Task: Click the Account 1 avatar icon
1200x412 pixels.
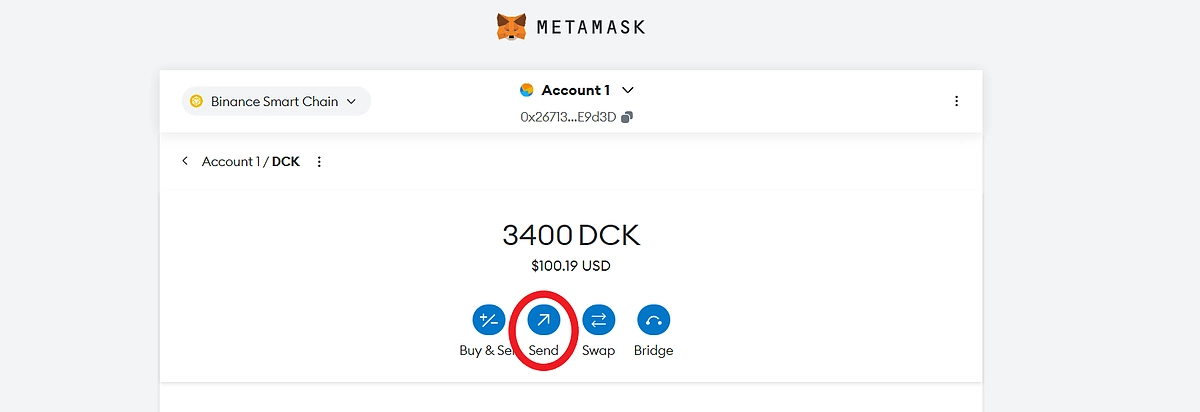Action: click(x=527, y=90)
